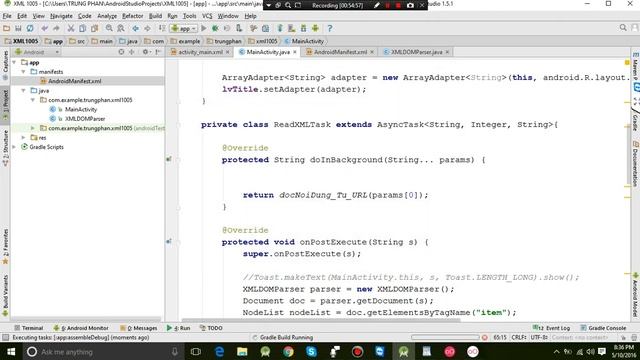Open Android Device Monitor icon

[x=315, y=28]
